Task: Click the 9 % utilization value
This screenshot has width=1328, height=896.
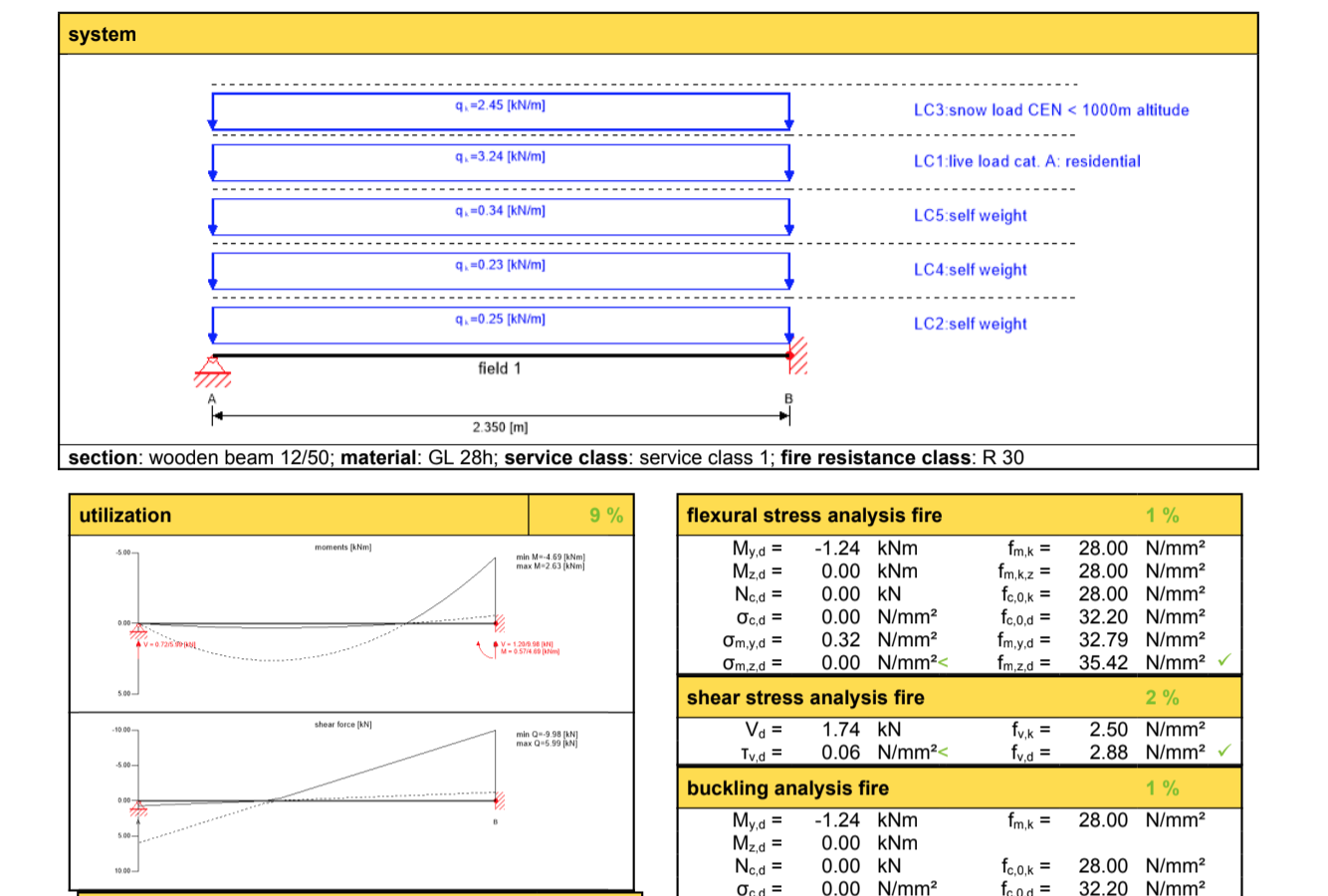Action: [x=605, y=516]
